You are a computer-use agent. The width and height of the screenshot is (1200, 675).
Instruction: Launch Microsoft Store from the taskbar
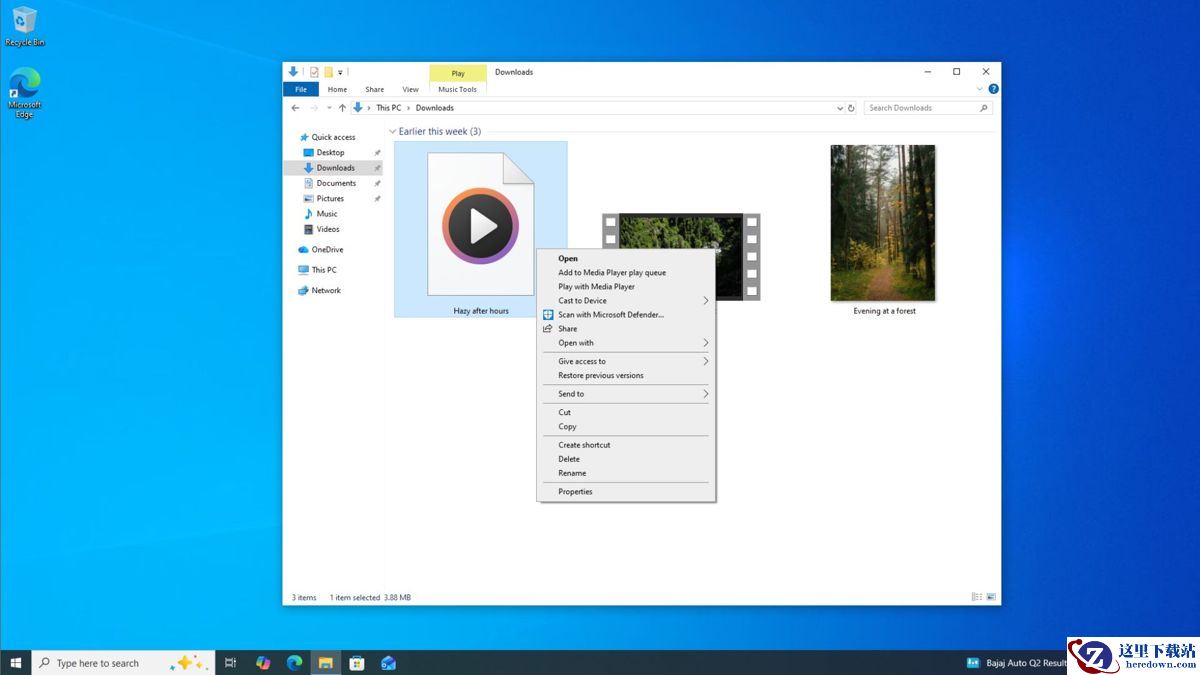pyautogui.click(x=357, y=663)
